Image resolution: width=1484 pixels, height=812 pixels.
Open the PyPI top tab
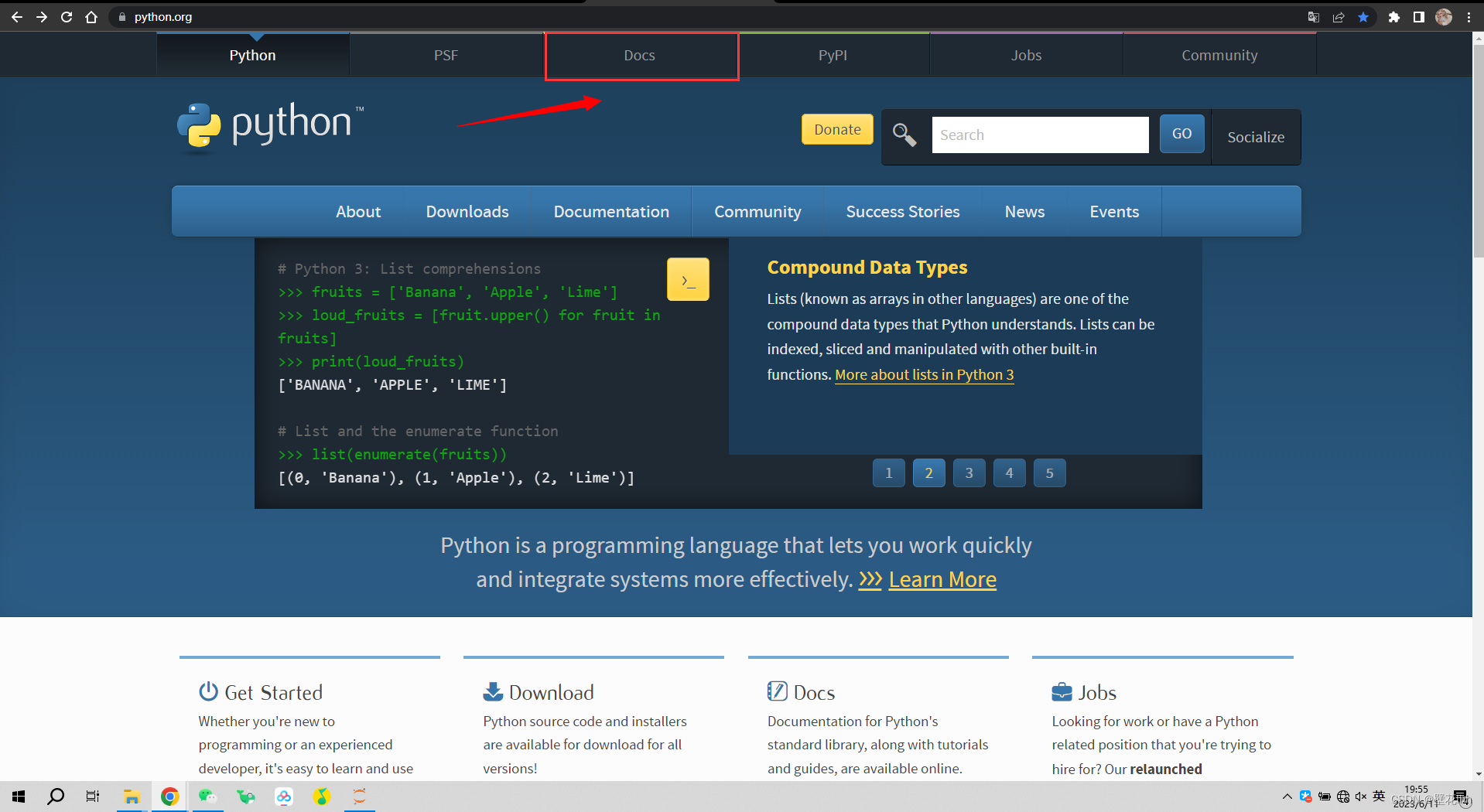coord(833,55)
